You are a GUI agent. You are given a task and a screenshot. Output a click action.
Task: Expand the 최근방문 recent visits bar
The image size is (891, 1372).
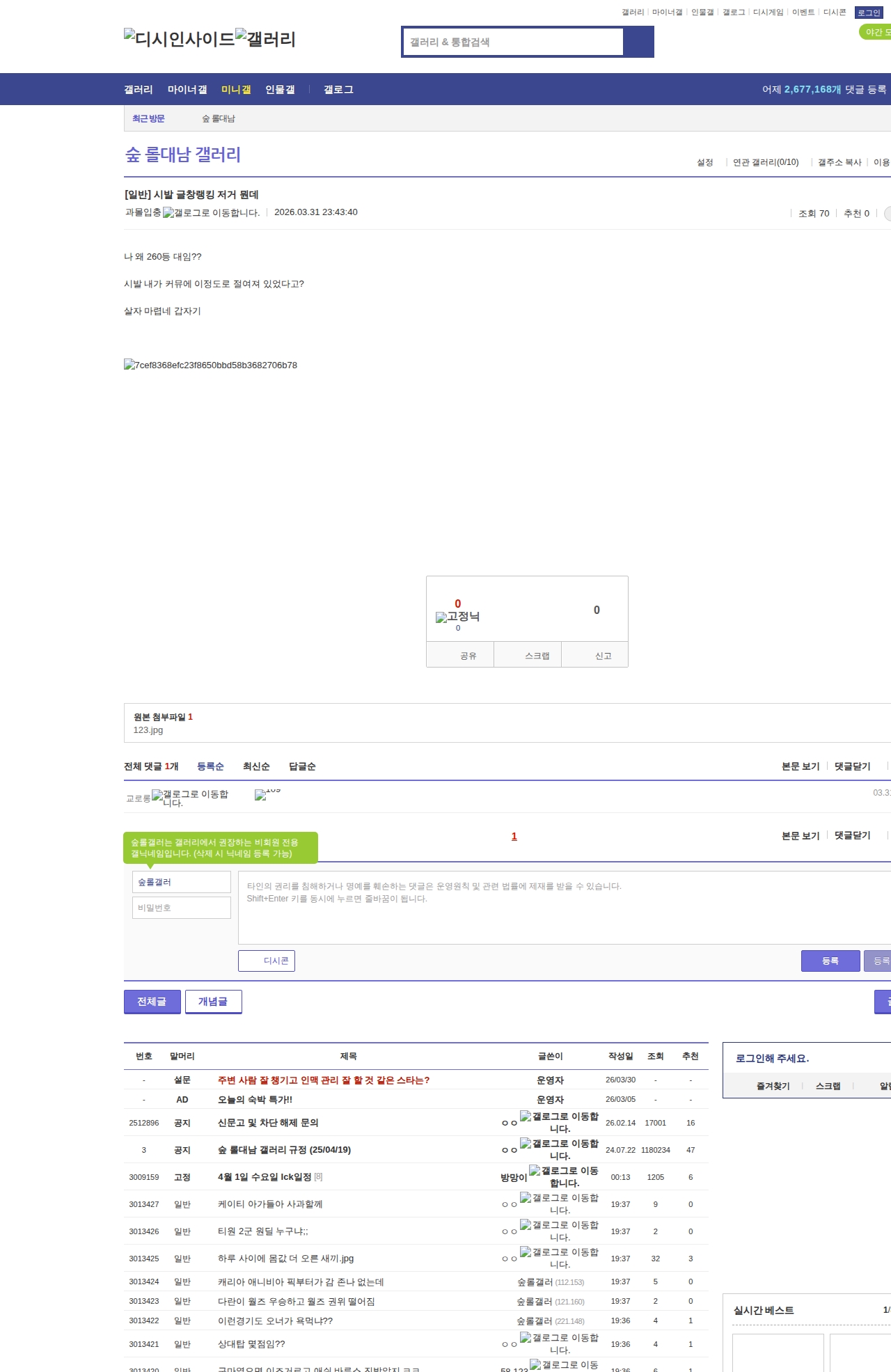tap(148, 119)
